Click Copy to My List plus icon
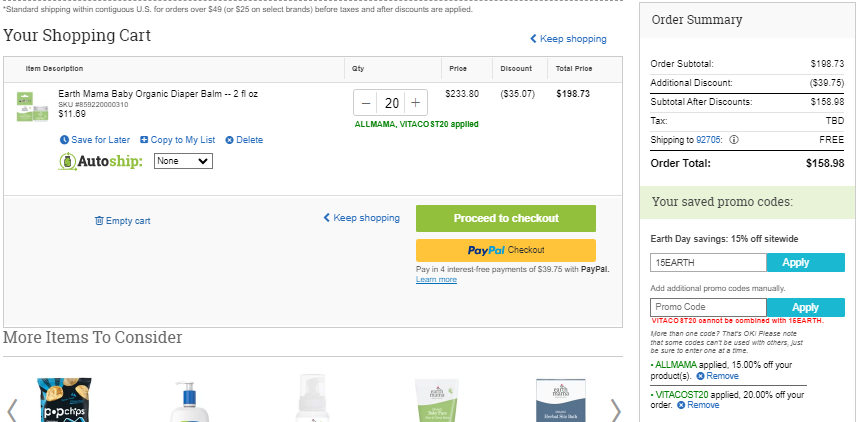The image size is (856, 422). pyautogui.click(x=144, y=140)
